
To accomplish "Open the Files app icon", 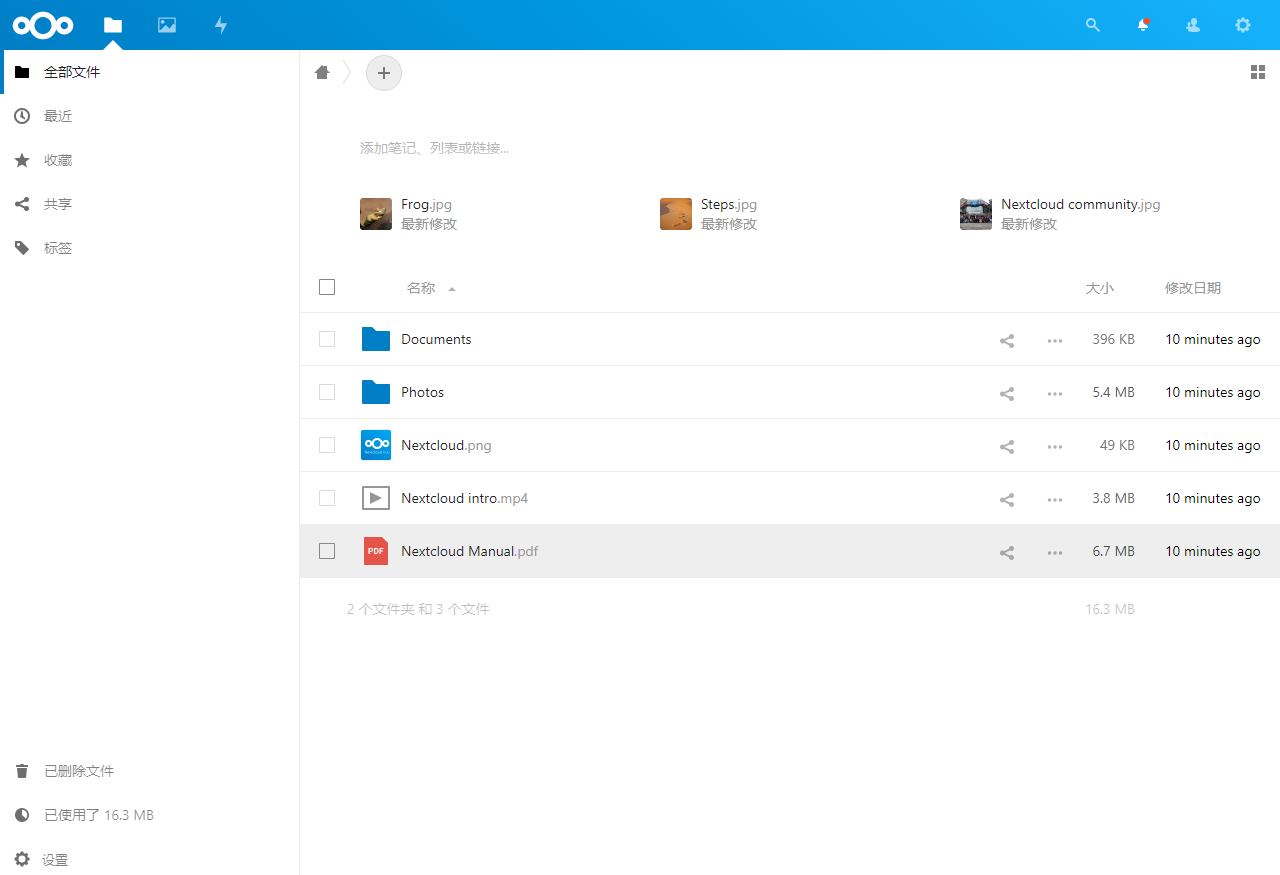I will click(x=113, y=25).
